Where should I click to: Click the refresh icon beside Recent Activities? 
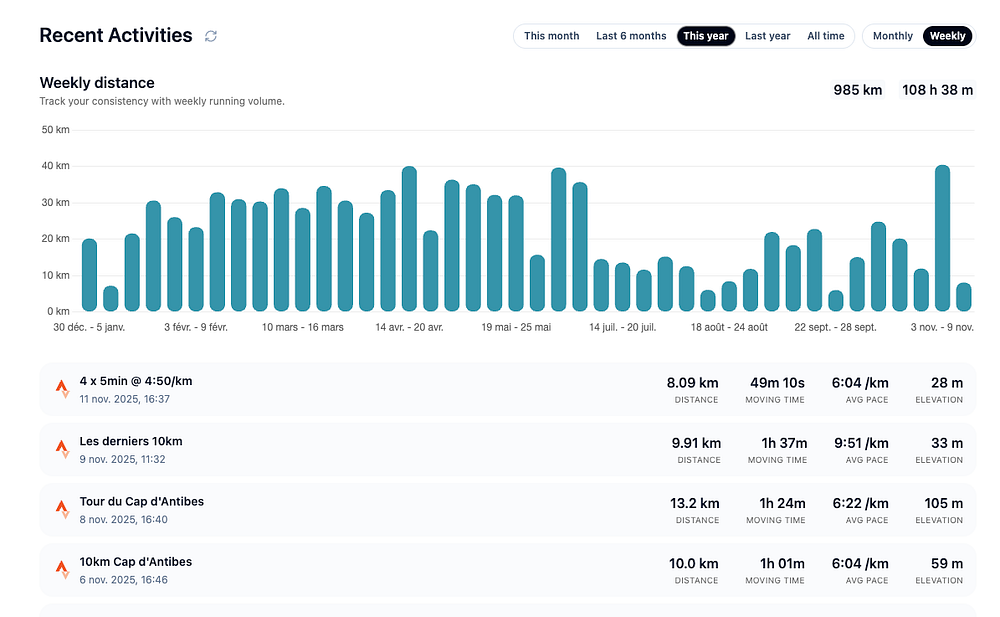[211, 36]
